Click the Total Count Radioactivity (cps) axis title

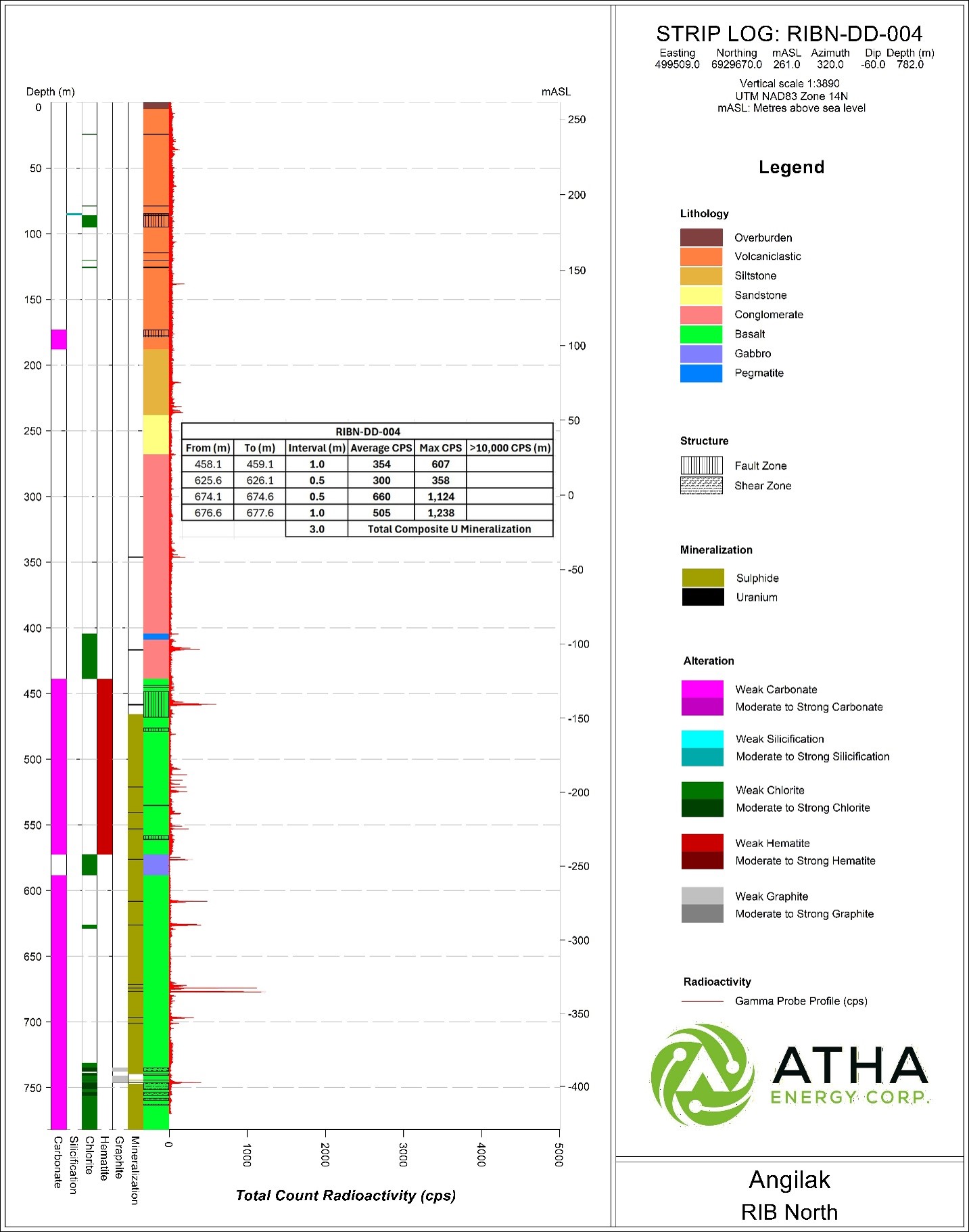tap(346, 1195)
